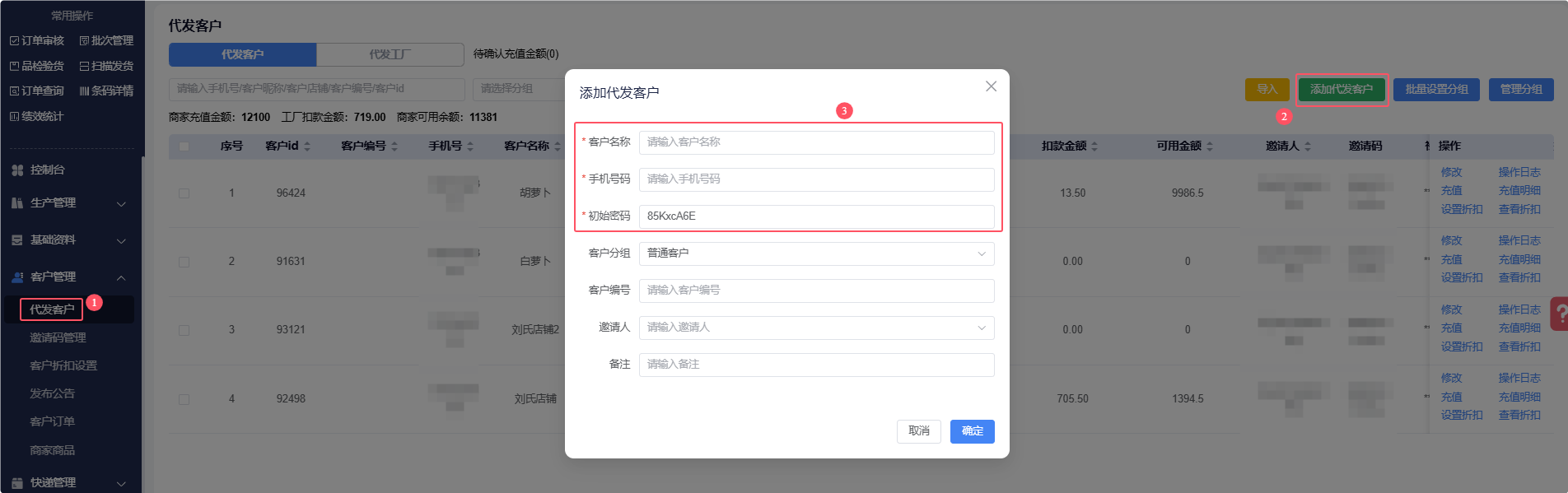Open the 邀请人 dropdown in dialog
Viewport: 1568px width, 493px height.
816,328
